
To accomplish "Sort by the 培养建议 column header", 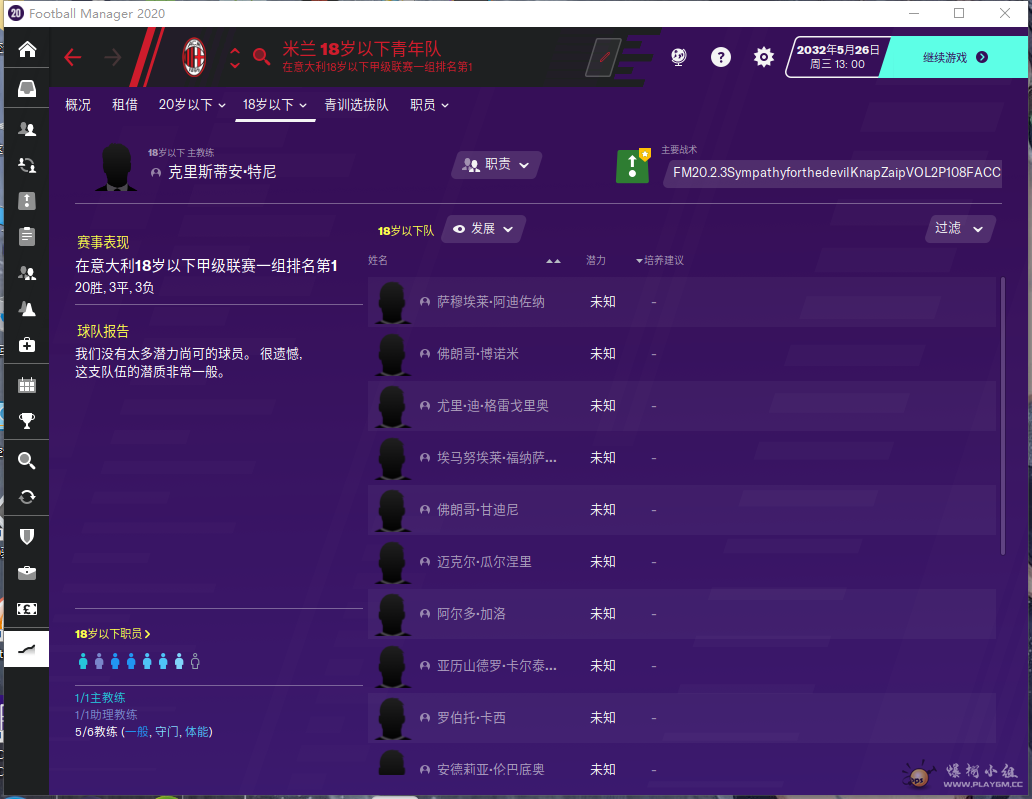I will (663, 261).
